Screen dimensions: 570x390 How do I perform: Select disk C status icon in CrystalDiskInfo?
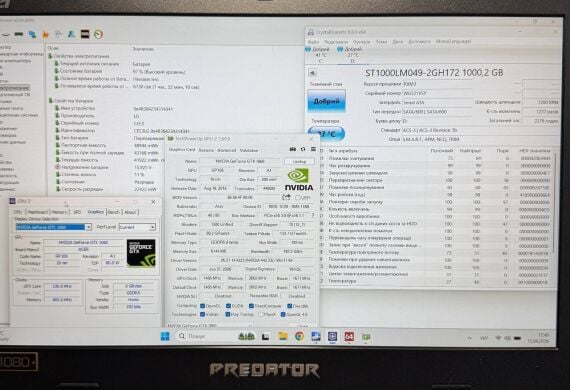coord(308,49)
